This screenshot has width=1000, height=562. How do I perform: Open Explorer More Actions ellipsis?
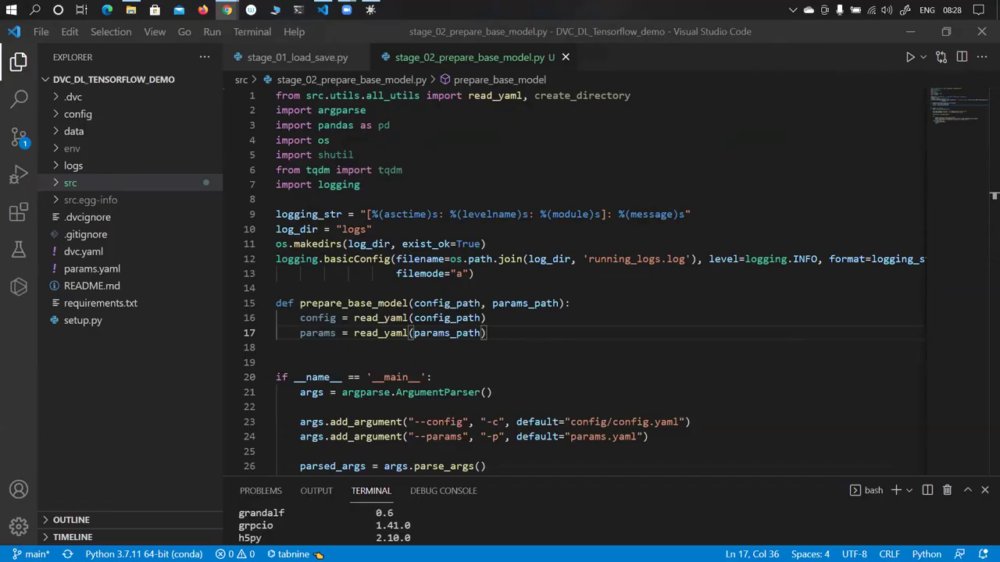pos(204,57)
